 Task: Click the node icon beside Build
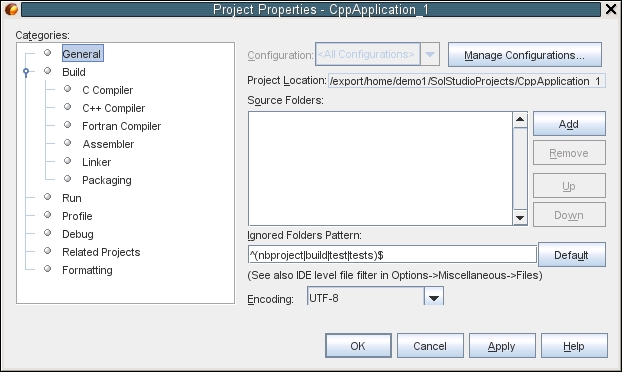(x=48, y=71)
